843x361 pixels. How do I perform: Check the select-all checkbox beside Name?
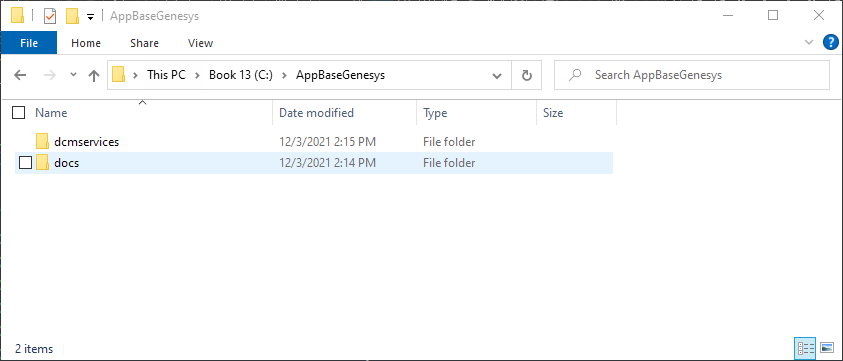[18, 113]
